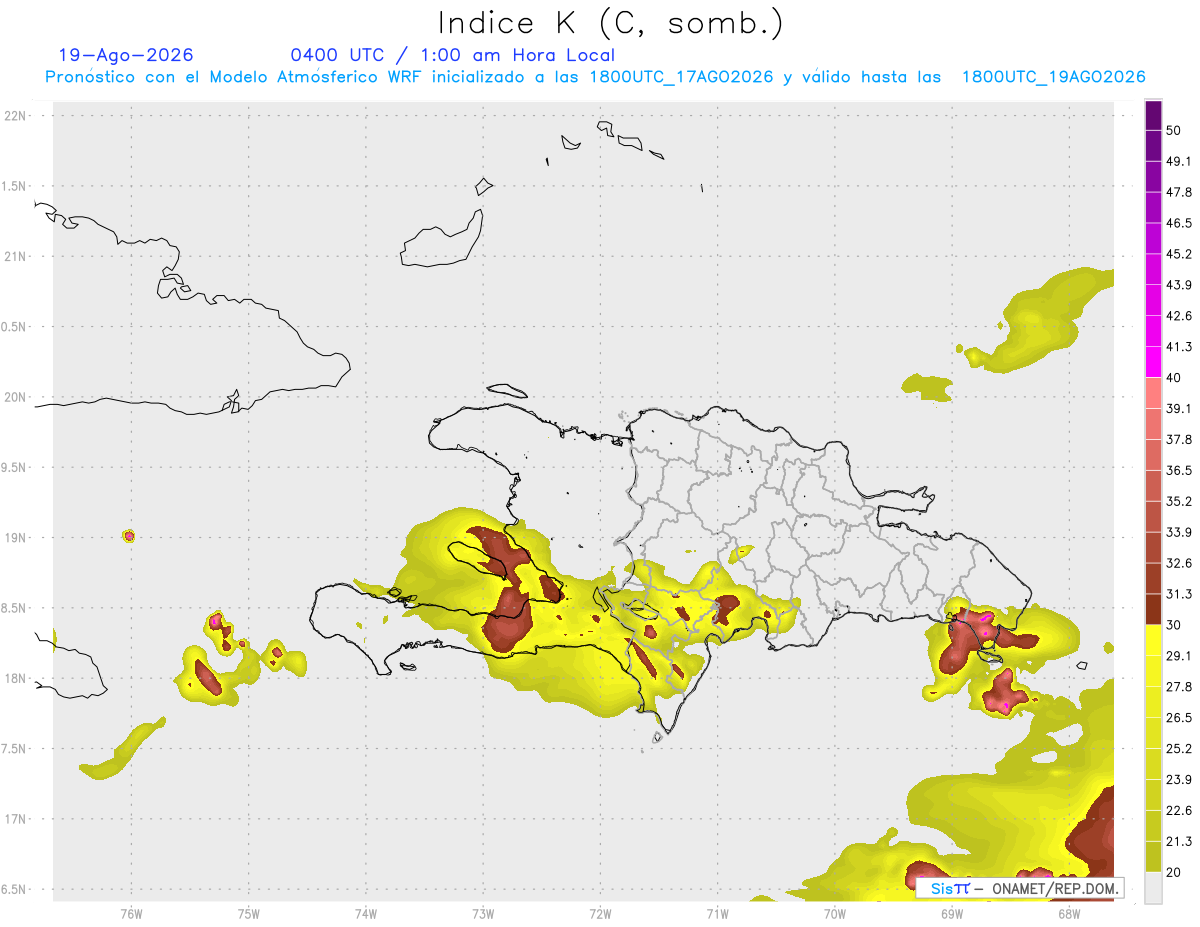The image size is (1200, 927).
Task: Click the "70W" longitude label
Action: (834, 914)
